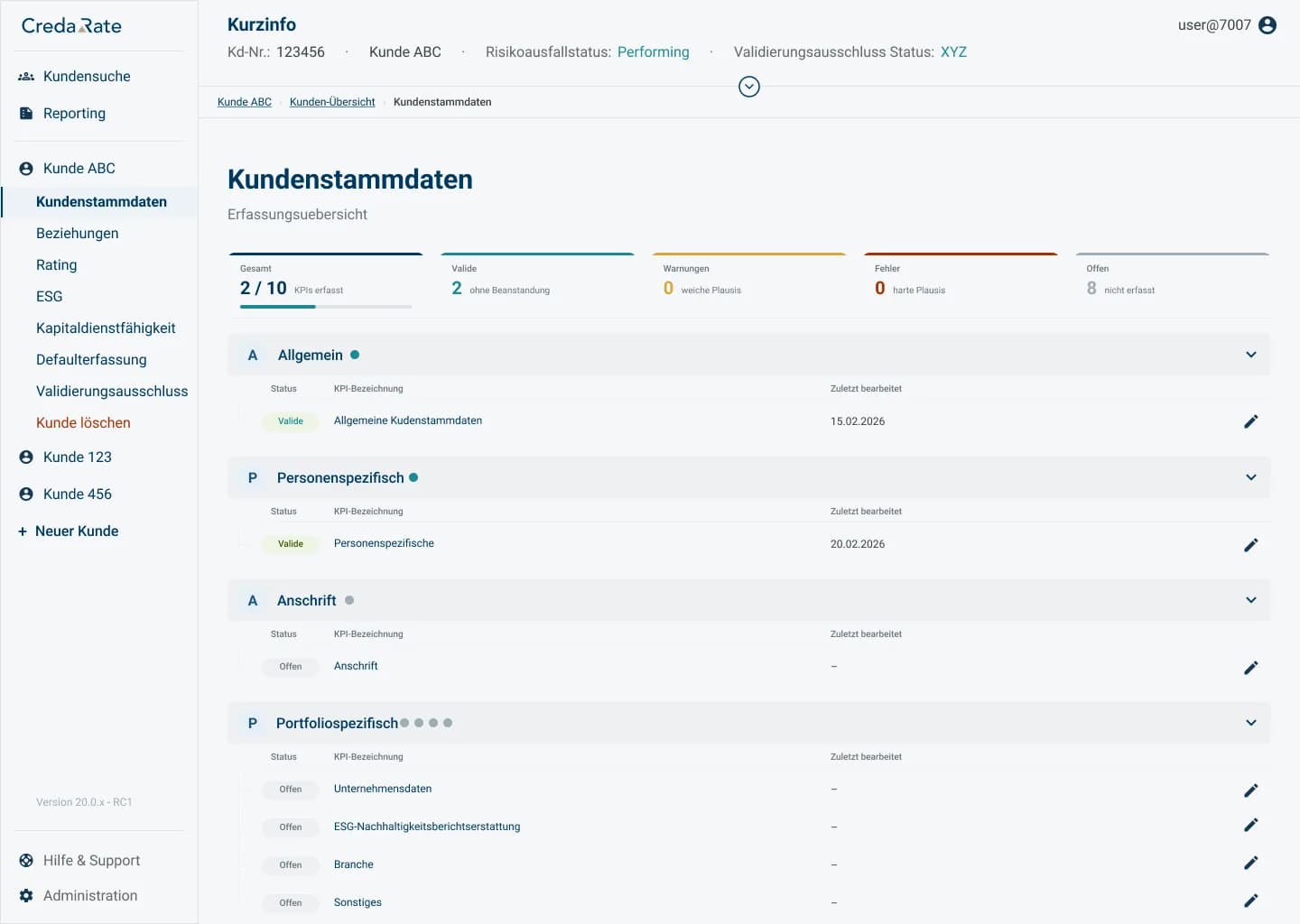Click the Reporting document icon

[26, 114]
